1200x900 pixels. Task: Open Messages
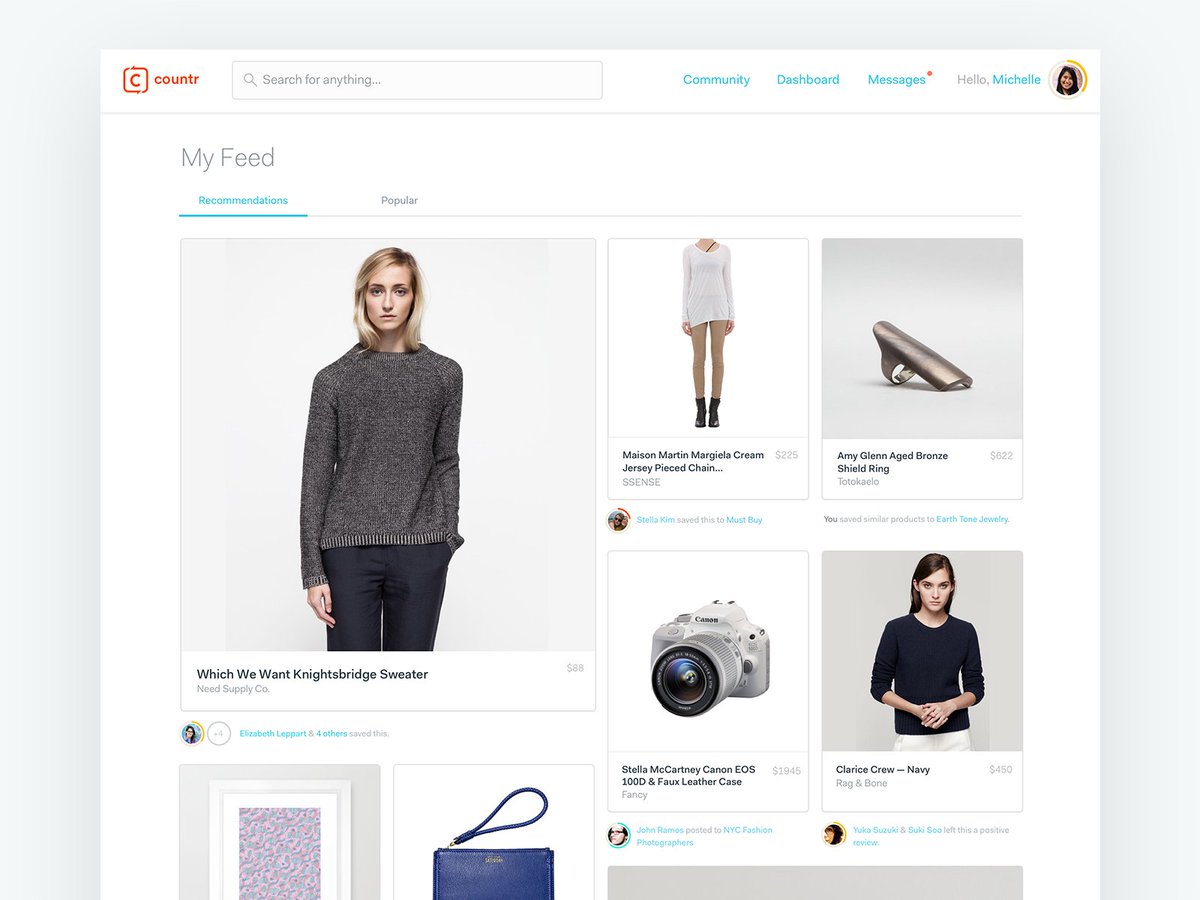[x=897, y=80]
